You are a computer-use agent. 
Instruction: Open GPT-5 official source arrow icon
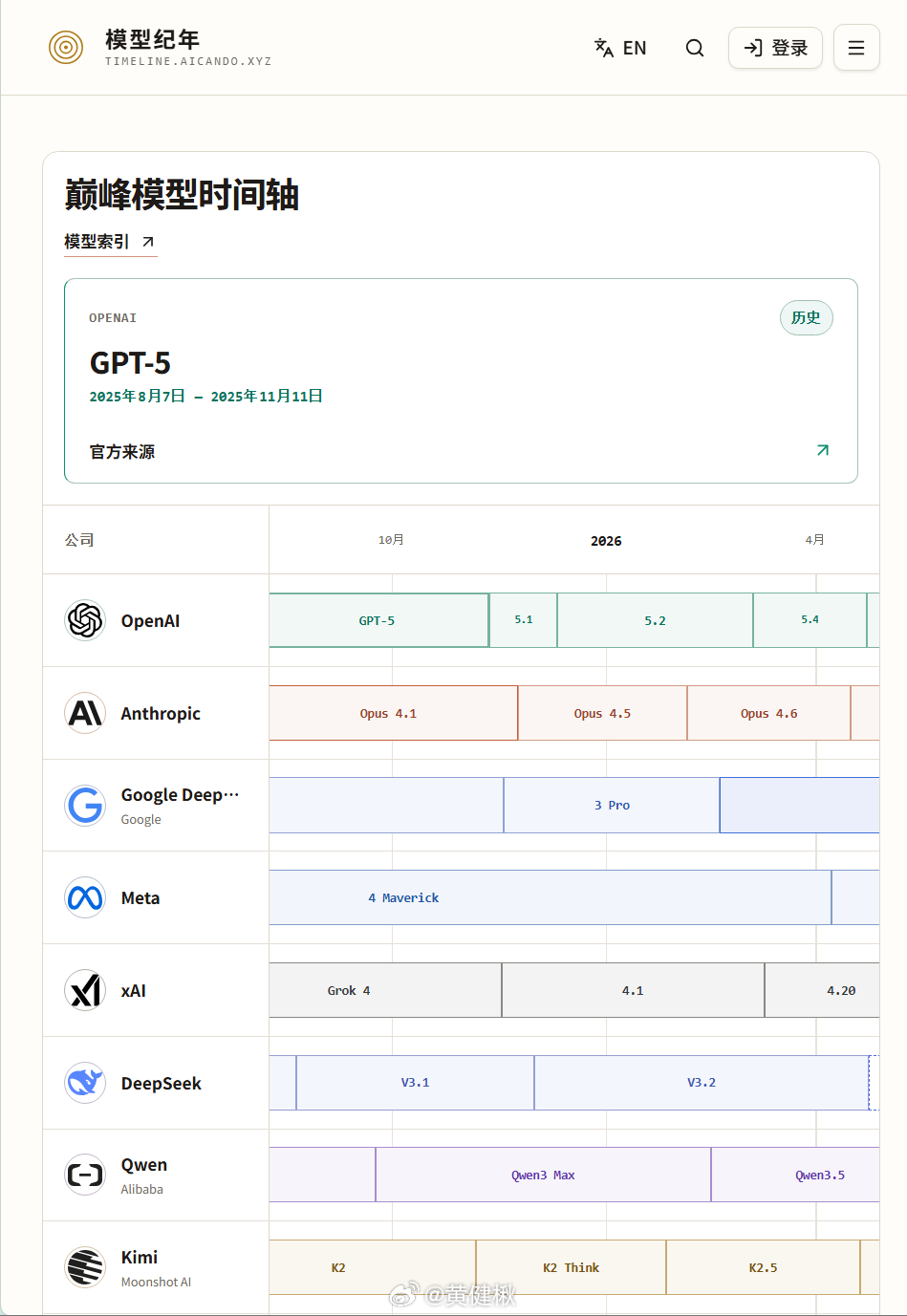823,450
